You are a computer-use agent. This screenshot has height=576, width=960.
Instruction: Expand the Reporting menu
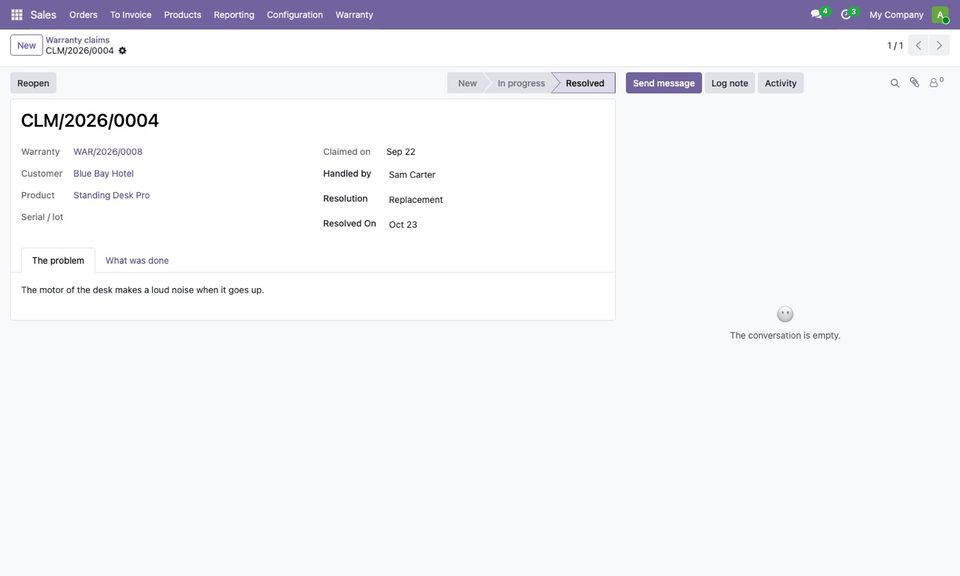point(234,15)
